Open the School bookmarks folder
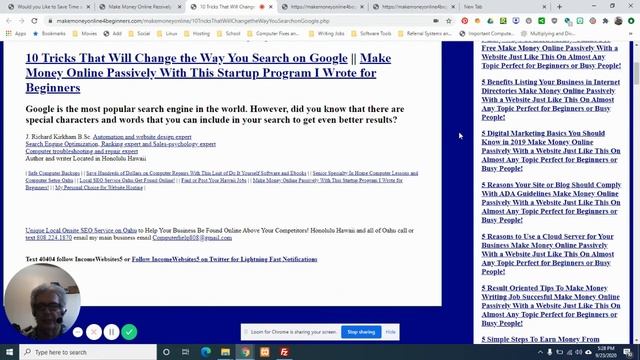Viewport: 640px width, 360px height. (229, 34)
